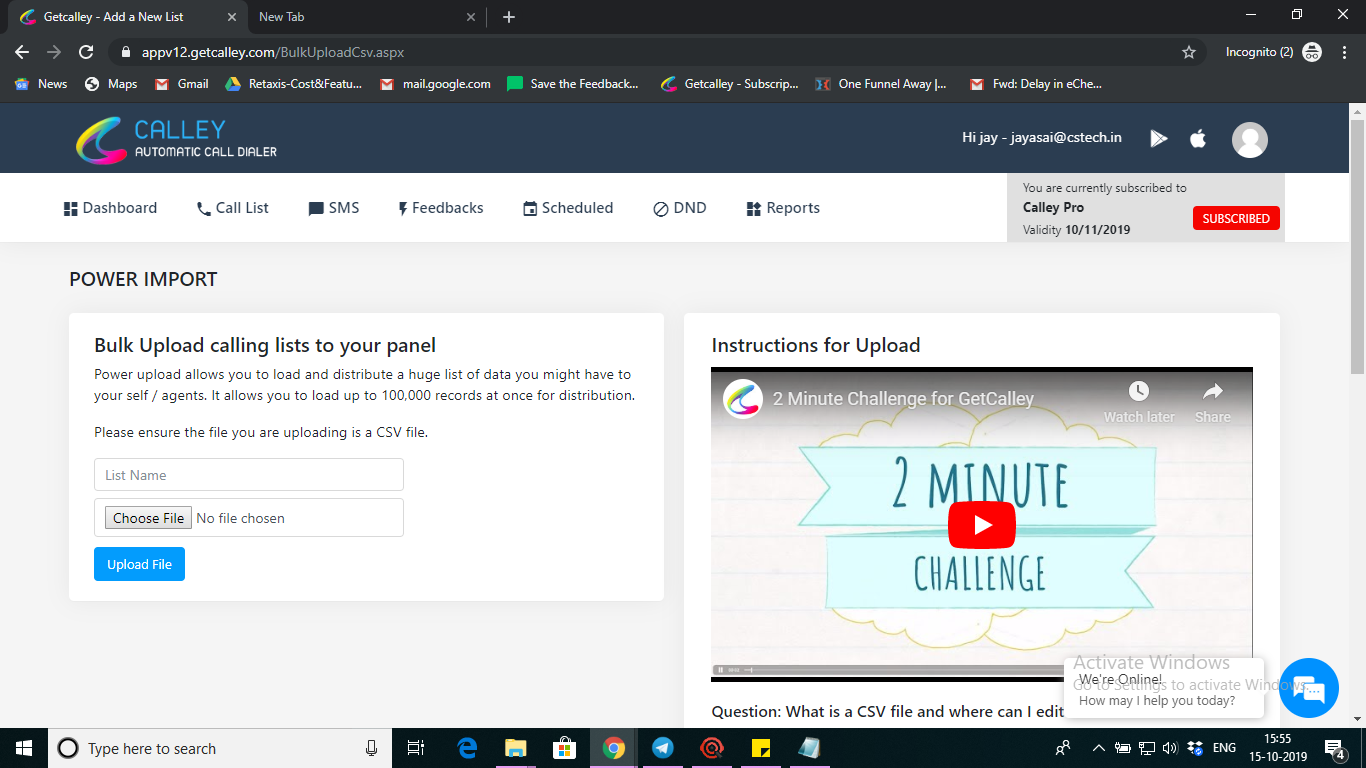Image resolution: width=1366 pixels, height=768 pixels.
Task: Open the video title link
Action: click(903, 398)
